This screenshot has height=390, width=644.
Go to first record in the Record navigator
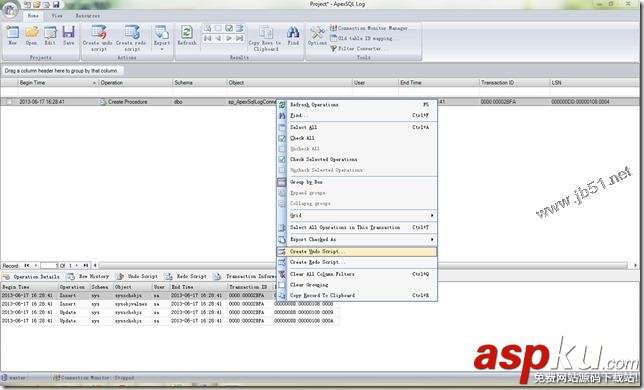(27, 266)
